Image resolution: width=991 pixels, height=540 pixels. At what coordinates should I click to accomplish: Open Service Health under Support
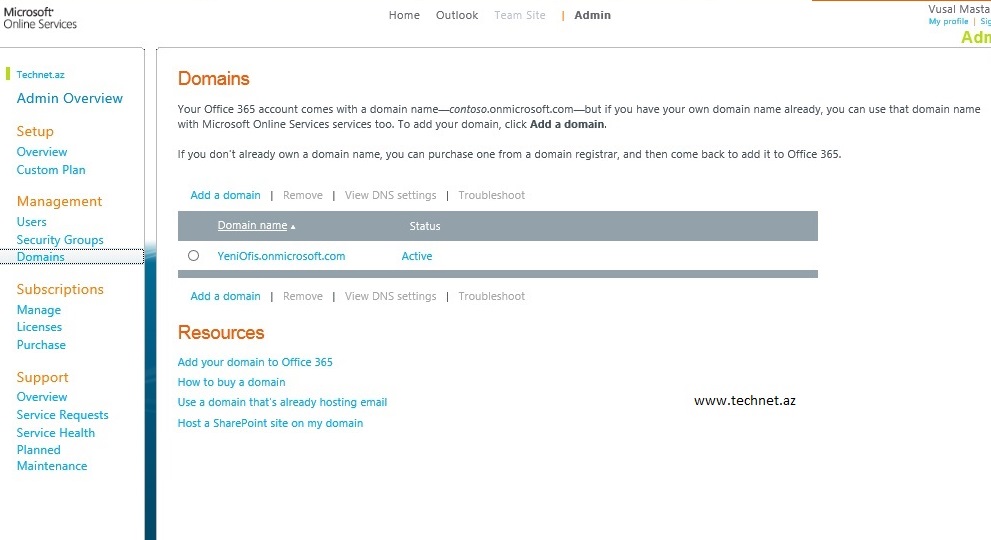(56, 433)
